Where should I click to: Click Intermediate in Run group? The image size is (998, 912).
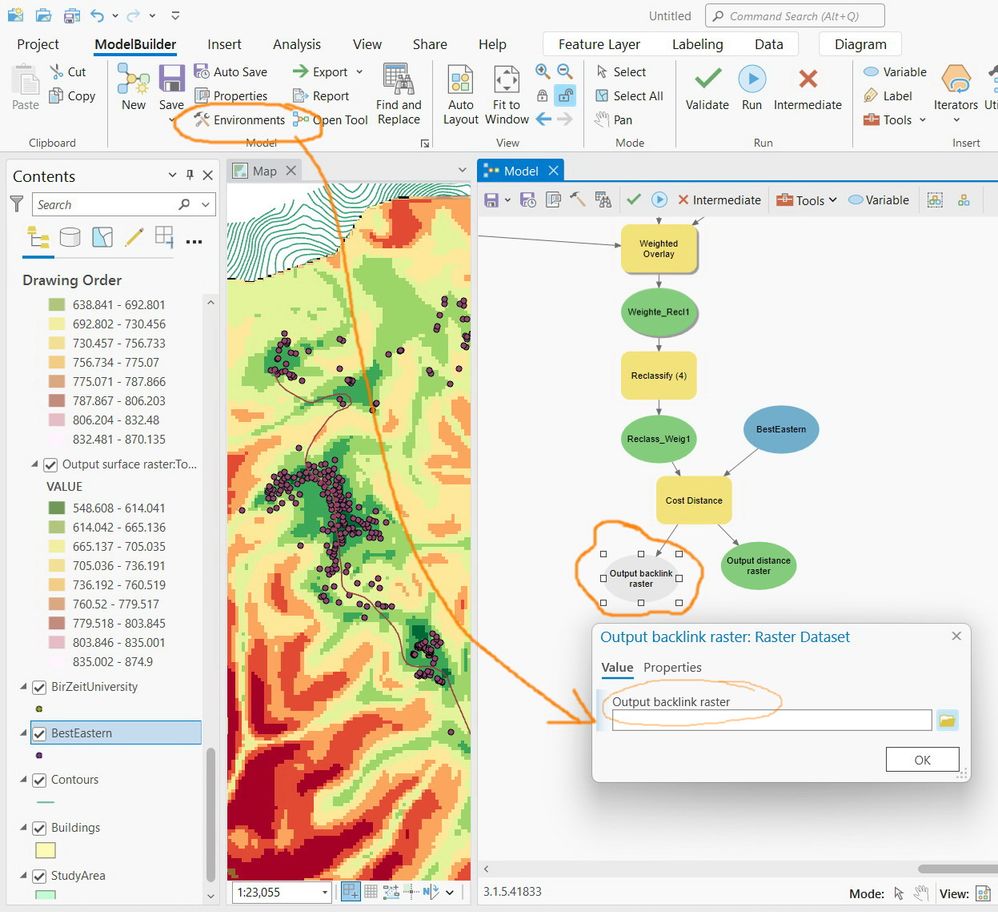[x=808, y=88]
